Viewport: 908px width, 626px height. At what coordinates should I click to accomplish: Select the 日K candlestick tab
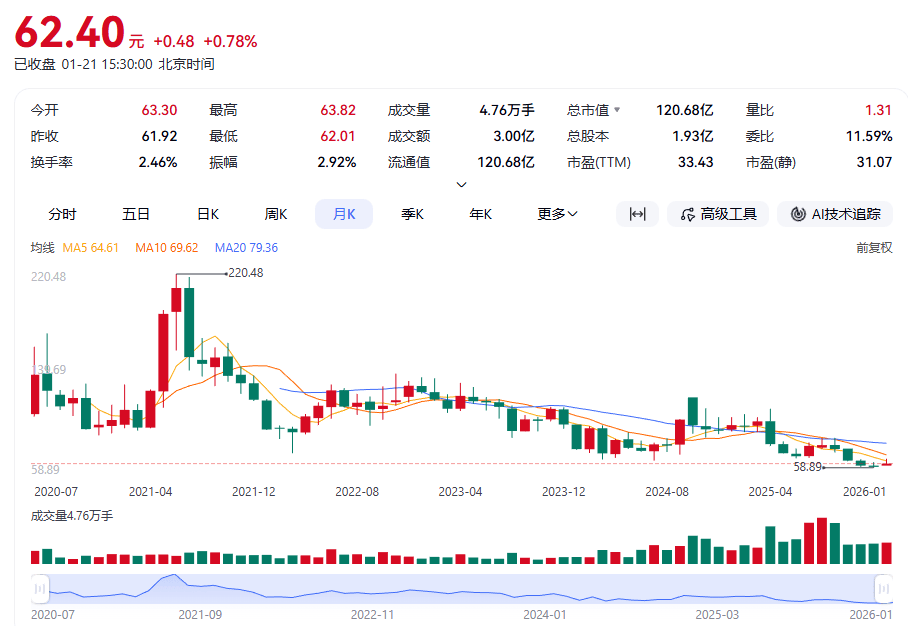(x=207, y=214)
